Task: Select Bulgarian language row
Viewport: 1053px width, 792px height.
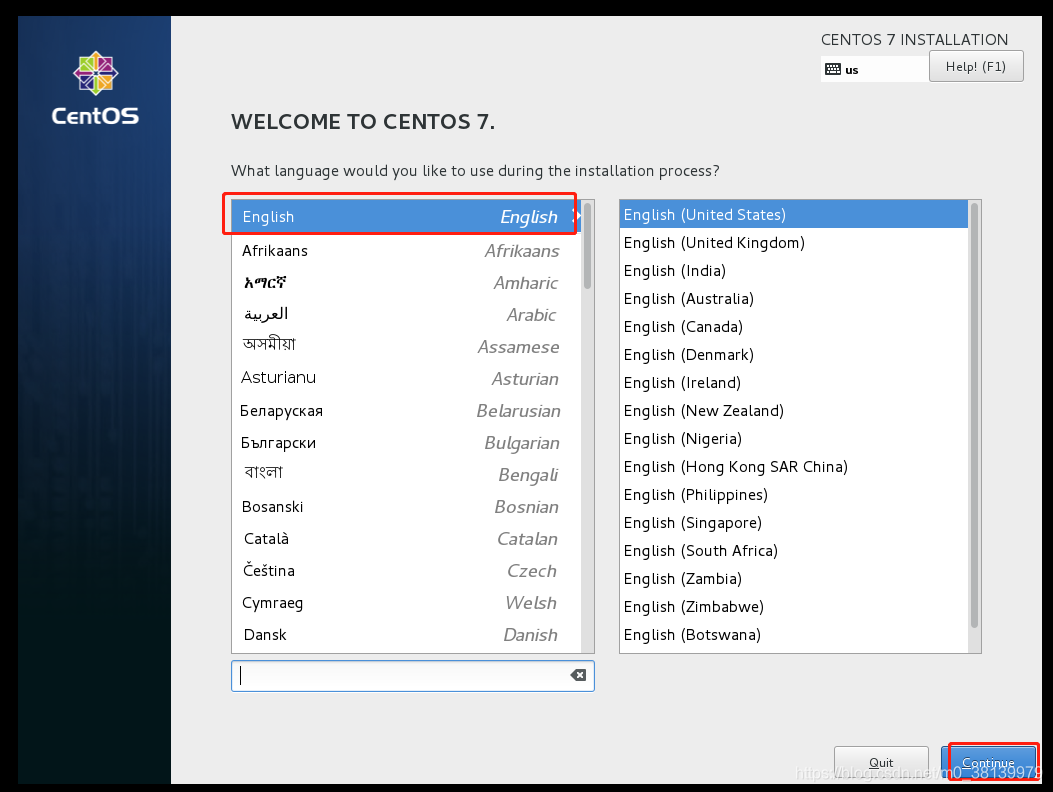Action: (406, 443)
